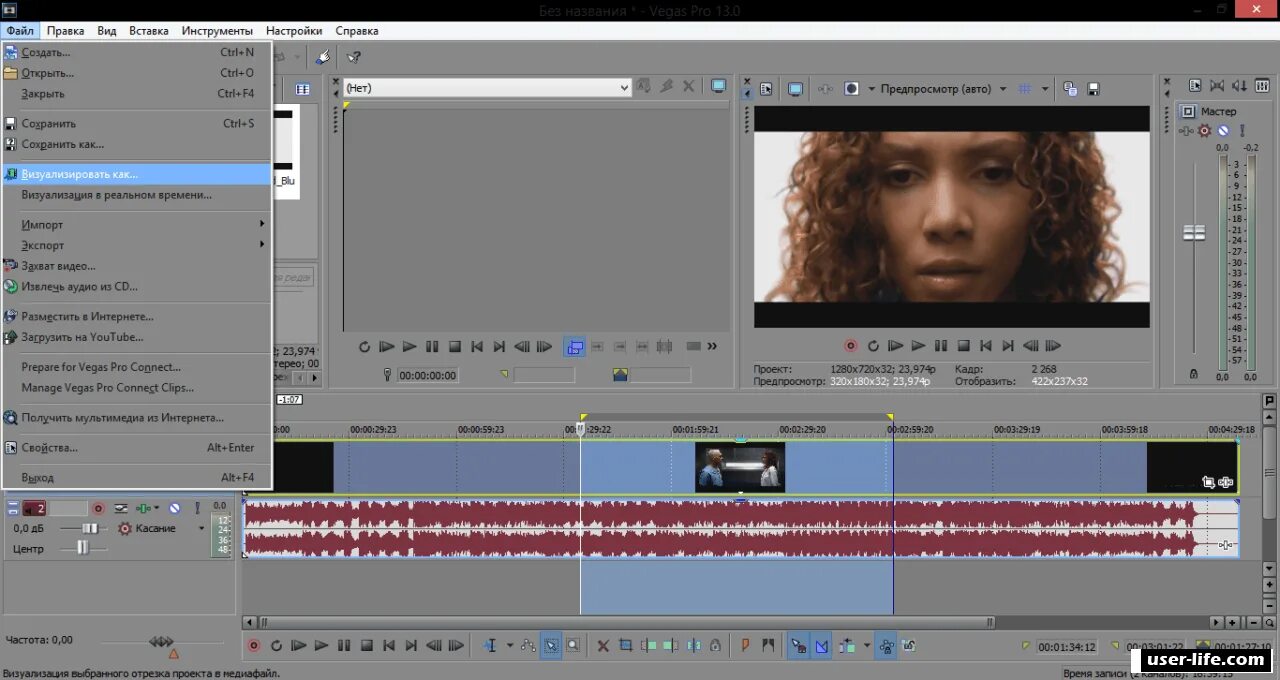Click the Envelope edit tool icon

528,646
